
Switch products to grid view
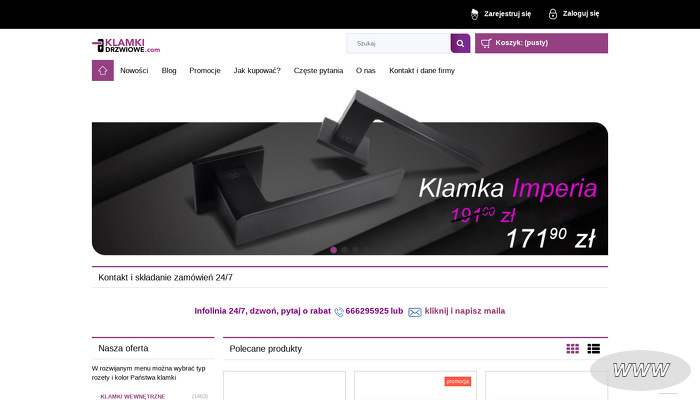click(x=572, y=349)
